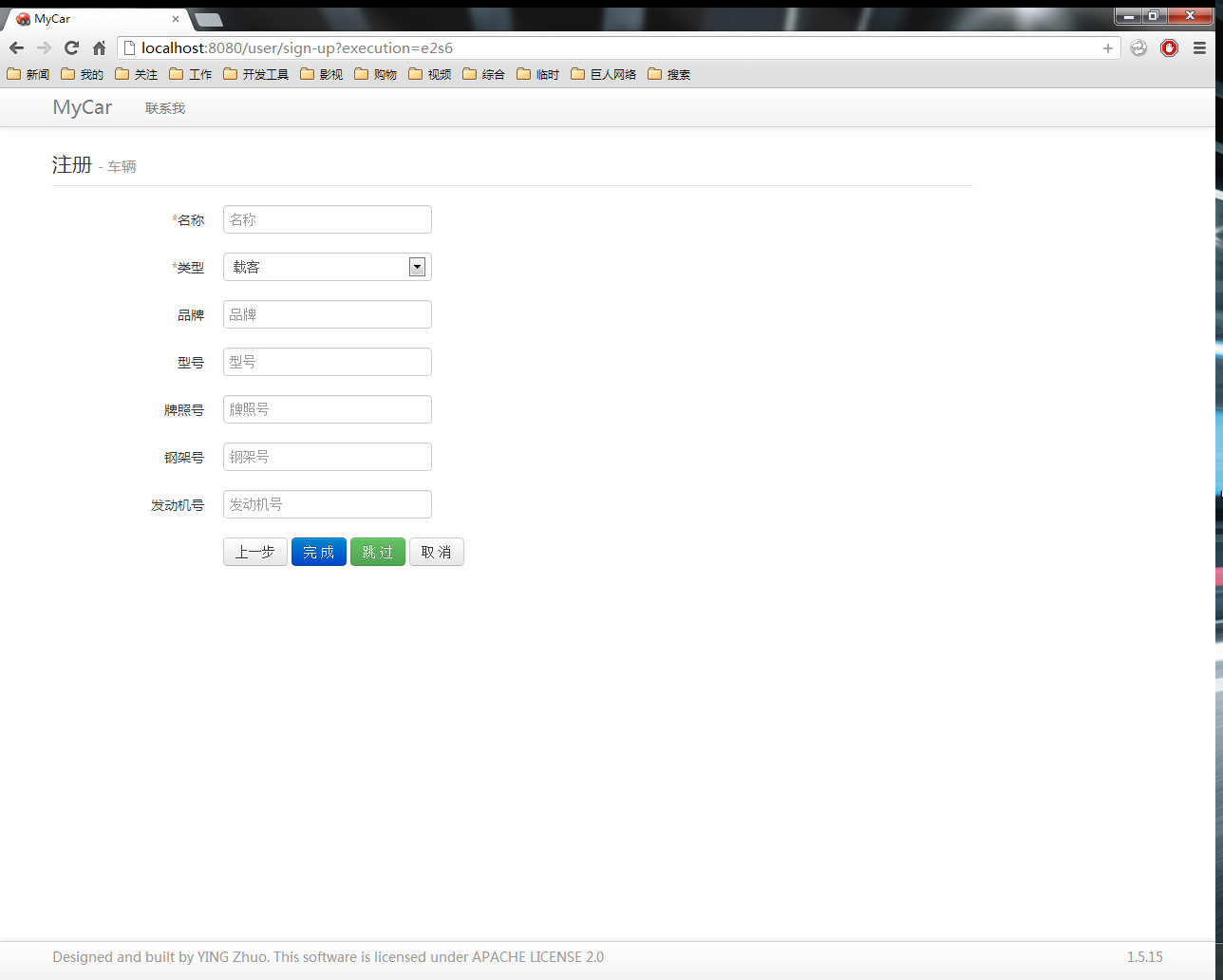Click the browser forward arrow
1223x980 pixels.
click(44, 48)
